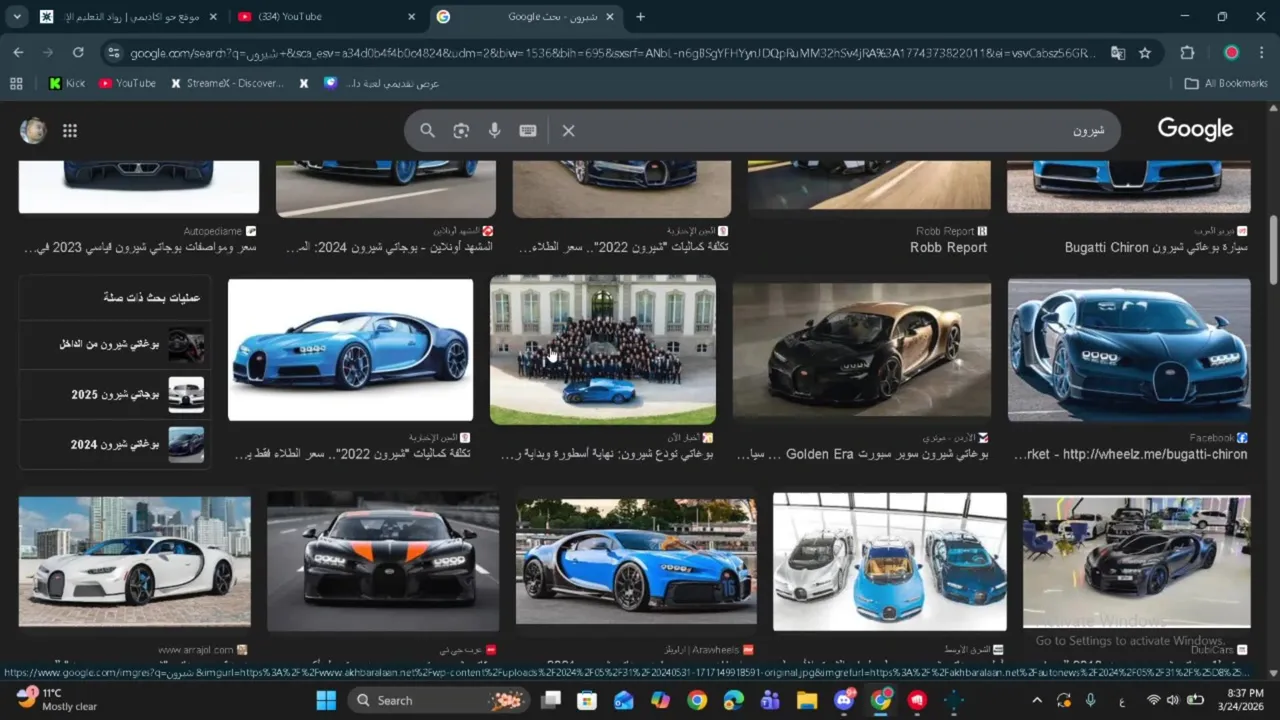Open File Explorer from taskbar
This screenshot has height=720, width=1280.
pyautogui.click(x=807, y=700)
